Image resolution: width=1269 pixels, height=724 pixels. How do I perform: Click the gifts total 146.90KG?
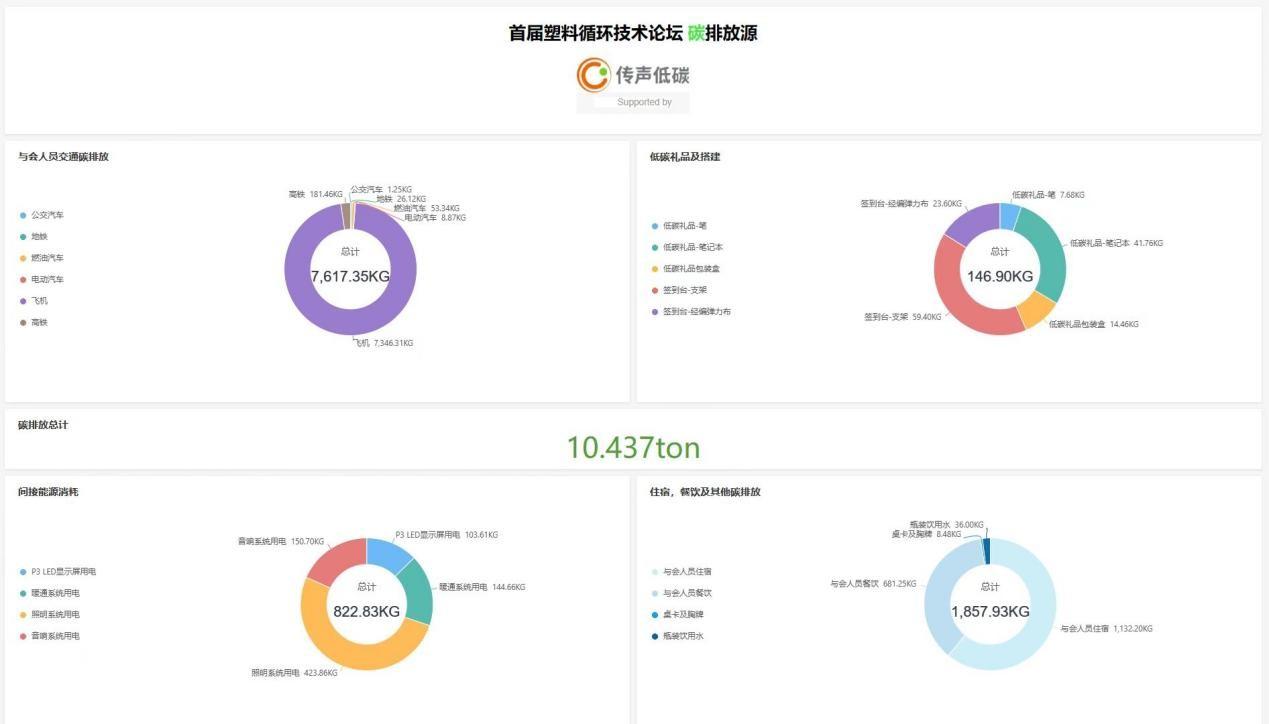click(x=1000, y=277)
